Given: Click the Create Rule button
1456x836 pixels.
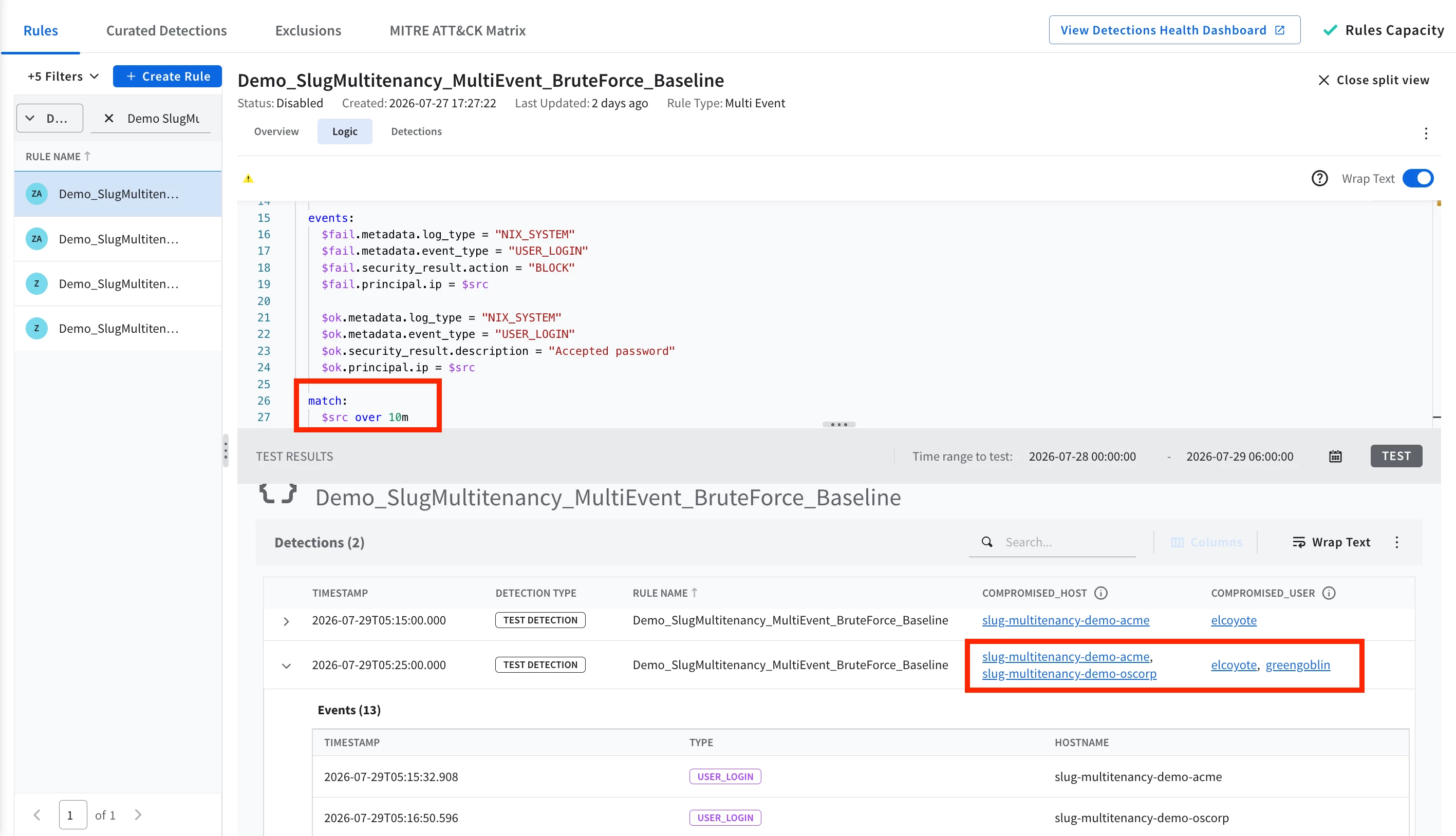Looking at the screenshot, I should click(x=167, y=77).
